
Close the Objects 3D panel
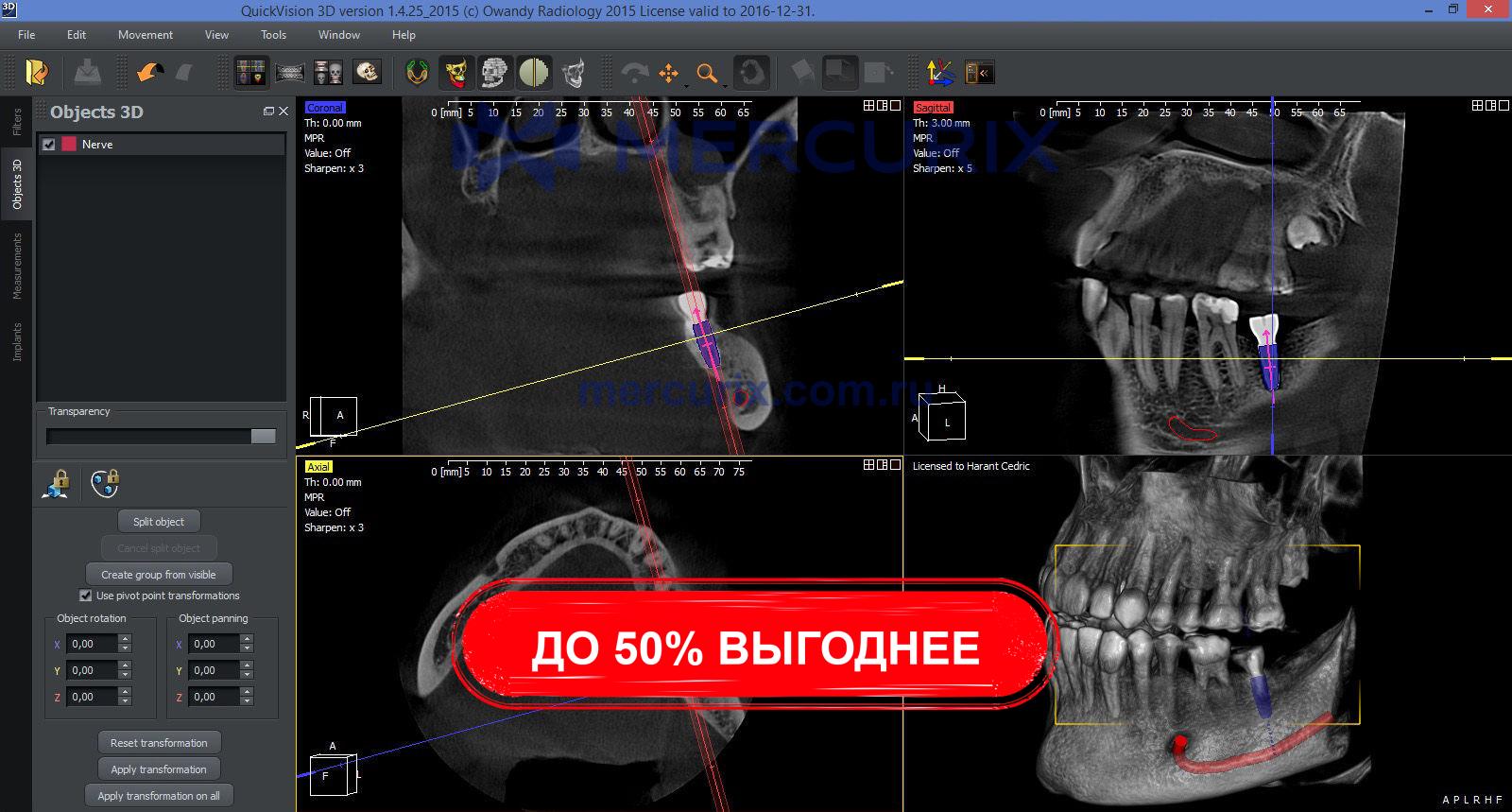283,112
